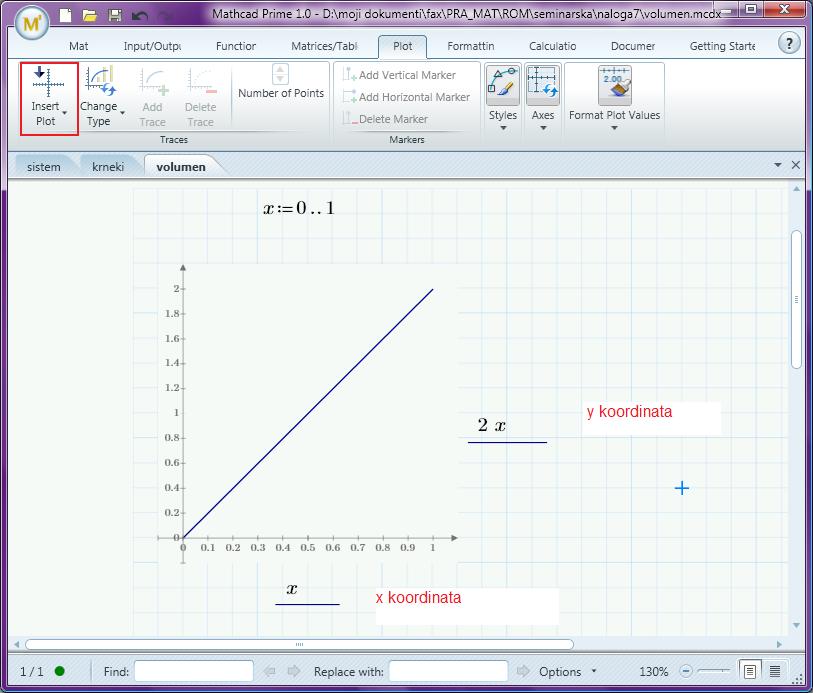Open the Mathcad application menu button
Image resolution: width=813 pixels, height=693 pixels.
tap(31, 20)
